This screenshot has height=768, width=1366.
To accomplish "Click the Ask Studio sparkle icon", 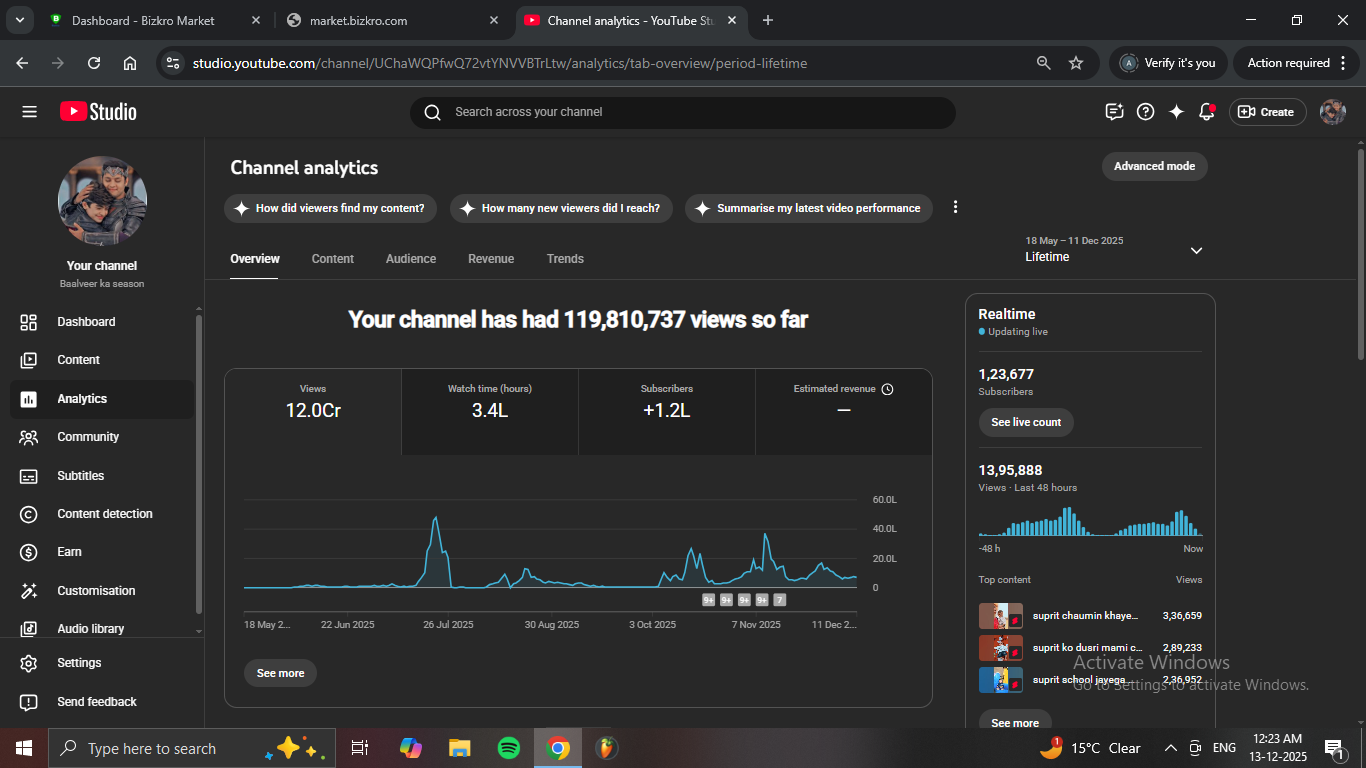I will pos(1176,112).
